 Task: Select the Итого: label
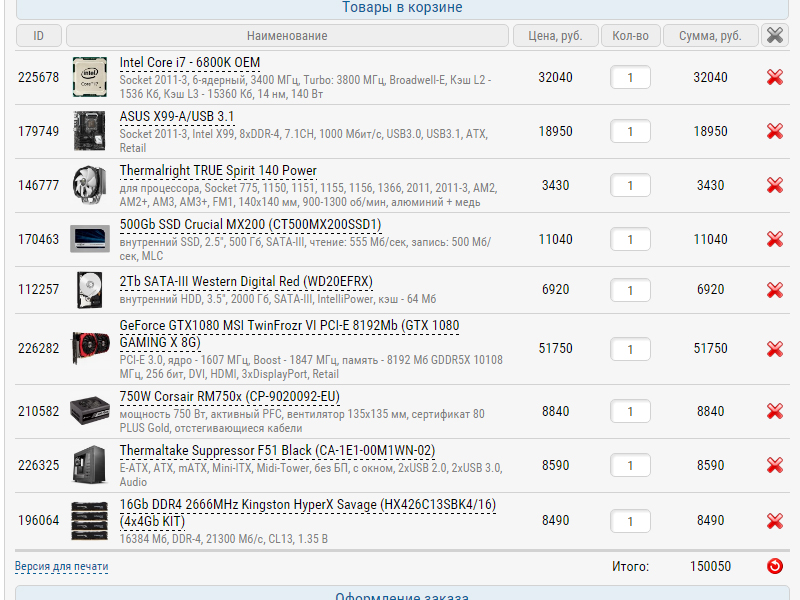(630, 566)
